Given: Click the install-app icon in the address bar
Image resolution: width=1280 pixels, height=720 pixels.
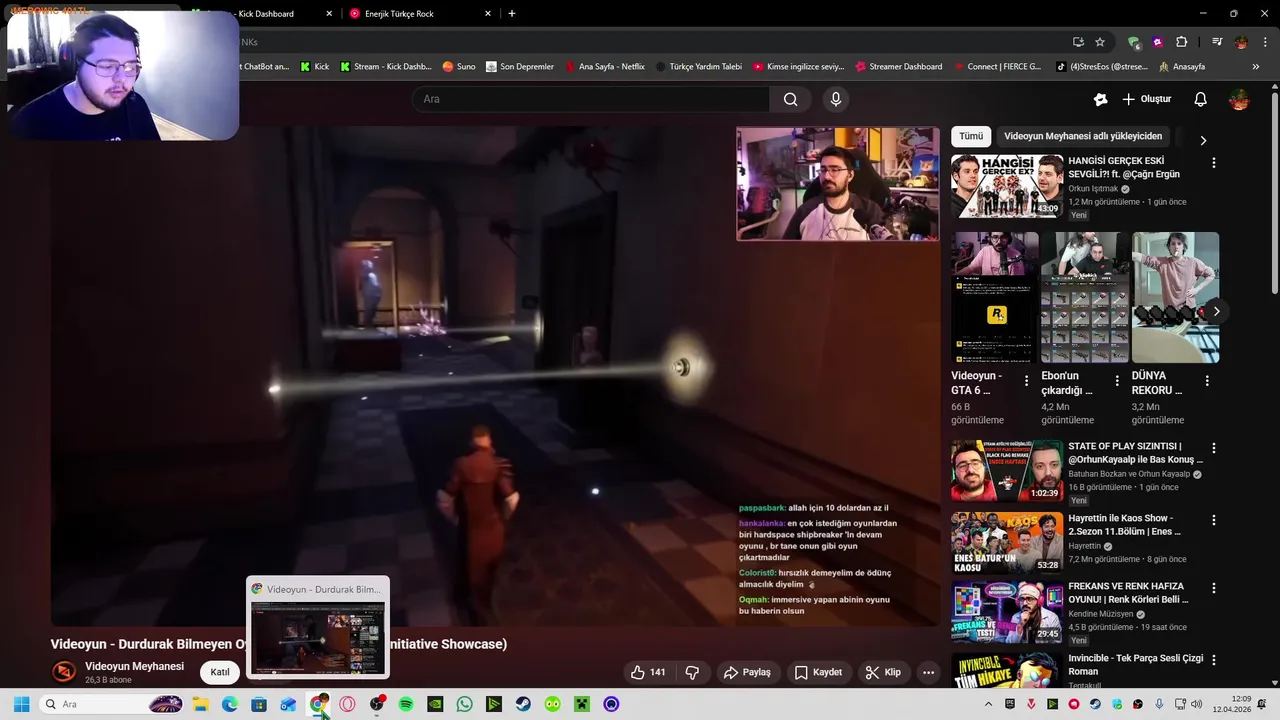Looking at the screenshot, I should [x=1078, y=42].
